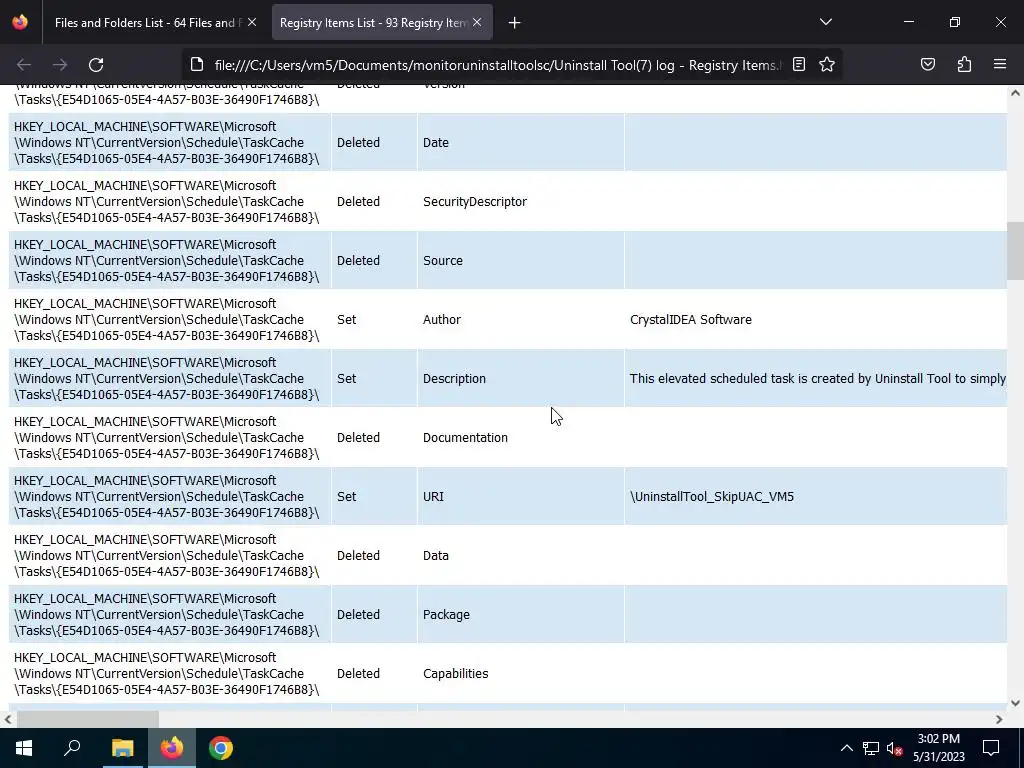Close the Files and Folders List tab
Image resolution: width=1024 pixels, height=768 pixels.
tap(252, 22)
